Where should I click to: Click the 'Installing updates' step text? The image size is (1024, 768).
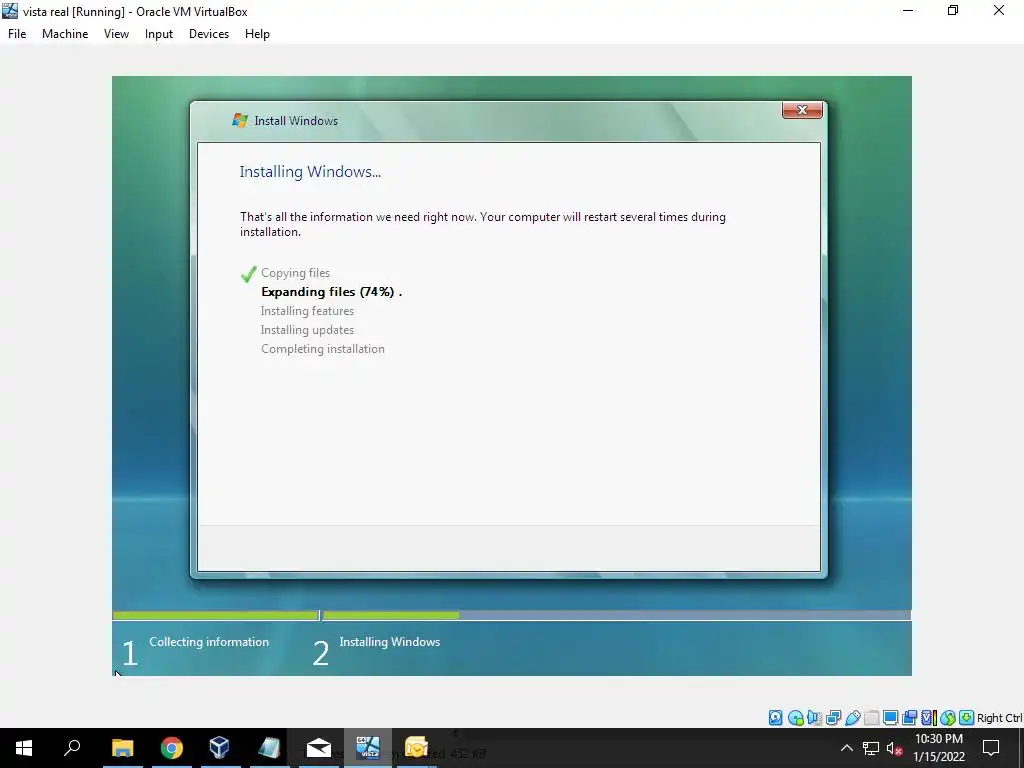point(307,330)
